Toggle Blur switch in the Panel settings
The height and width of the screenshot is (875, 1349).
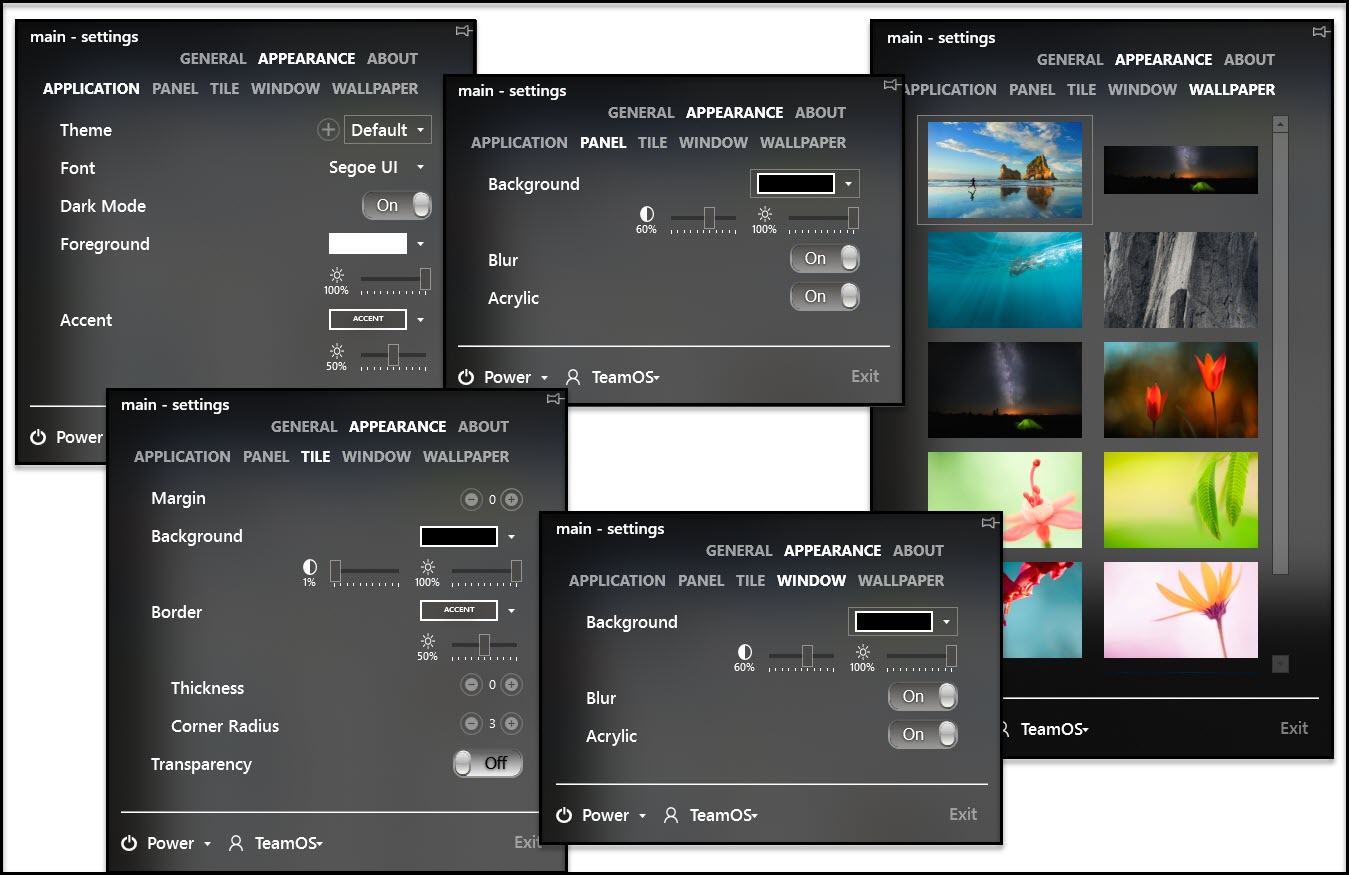(x=825, y=259)
